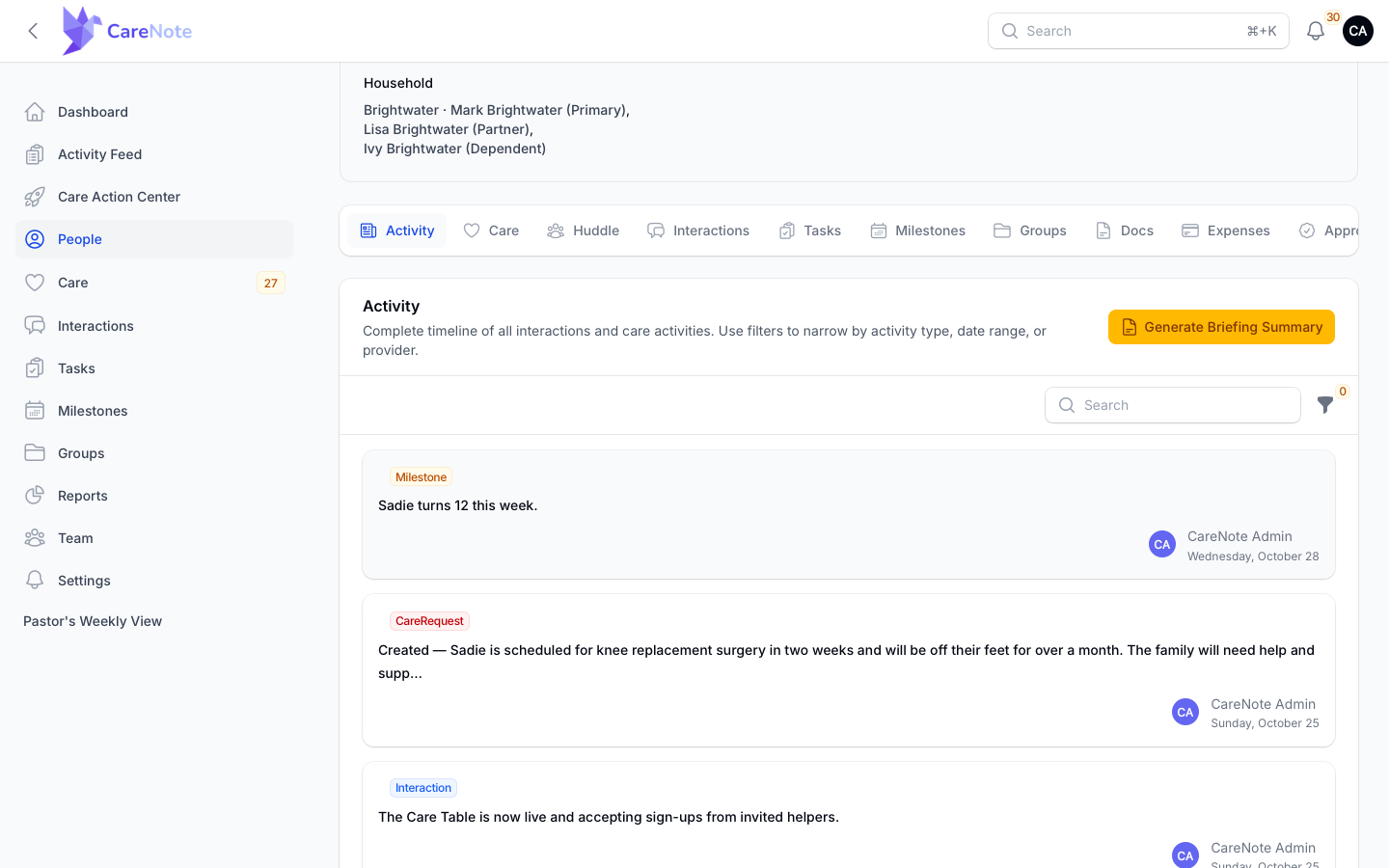
Task: Open the Care Table interaction card
Action: [849, 815]
